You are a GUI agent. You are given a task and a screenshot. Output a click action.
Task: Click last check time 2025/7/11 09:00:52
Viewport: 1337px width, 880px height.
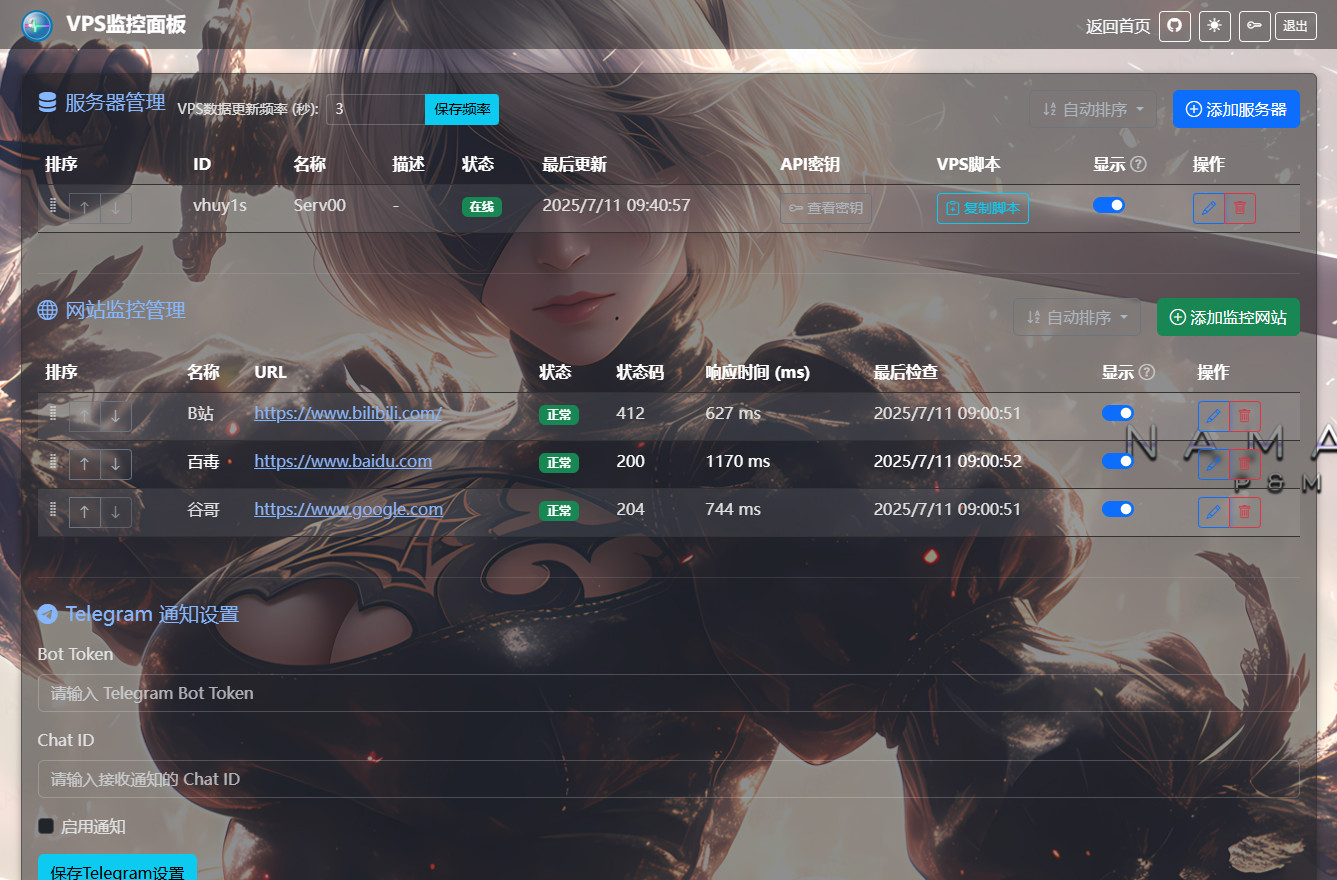point(948,461)
